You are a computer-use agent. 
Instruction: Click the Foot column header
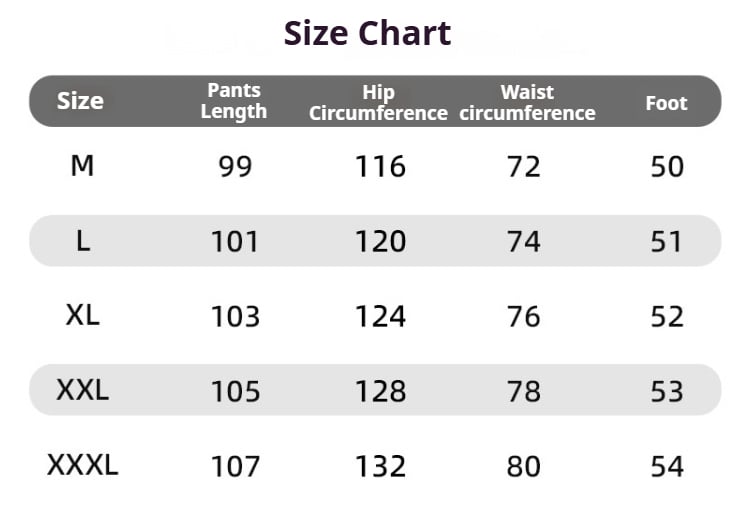point(666,103)
